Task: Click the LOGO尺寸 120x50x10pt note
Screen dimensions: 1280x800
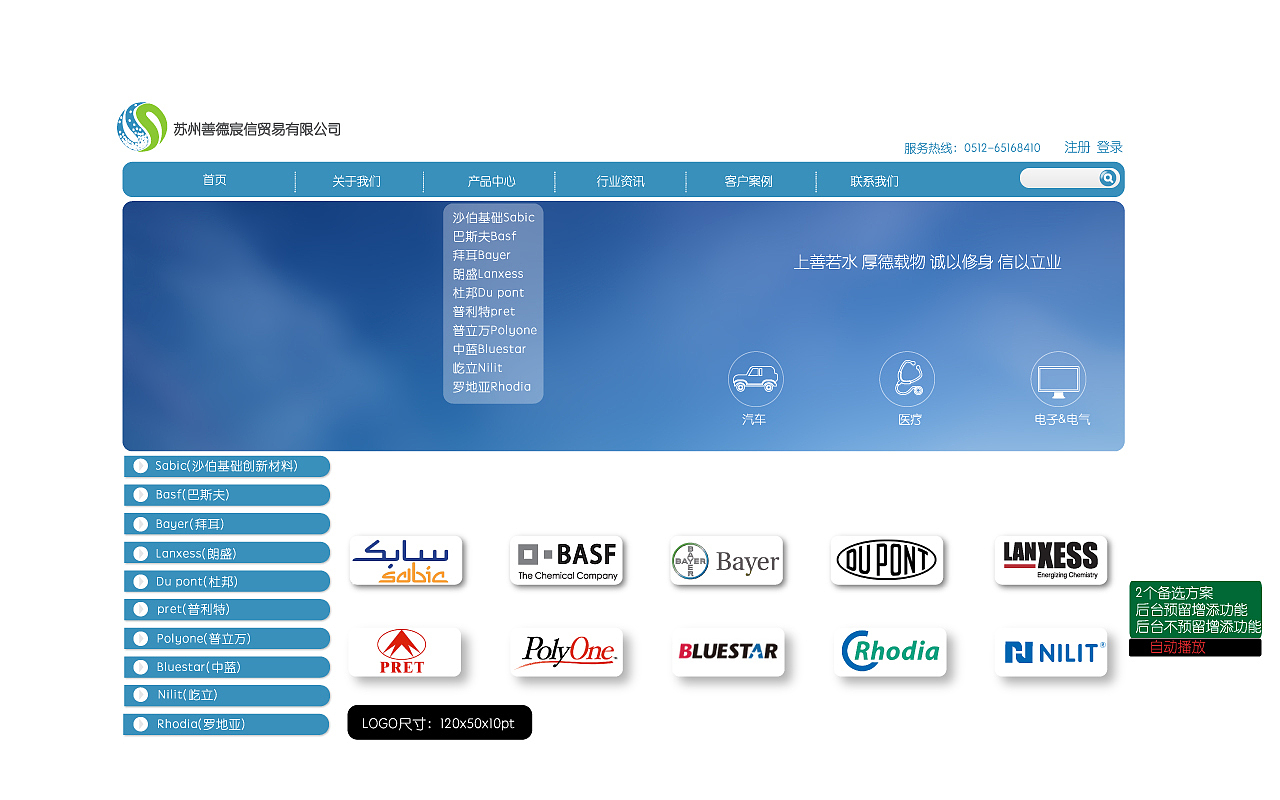Action: [439, 723]
